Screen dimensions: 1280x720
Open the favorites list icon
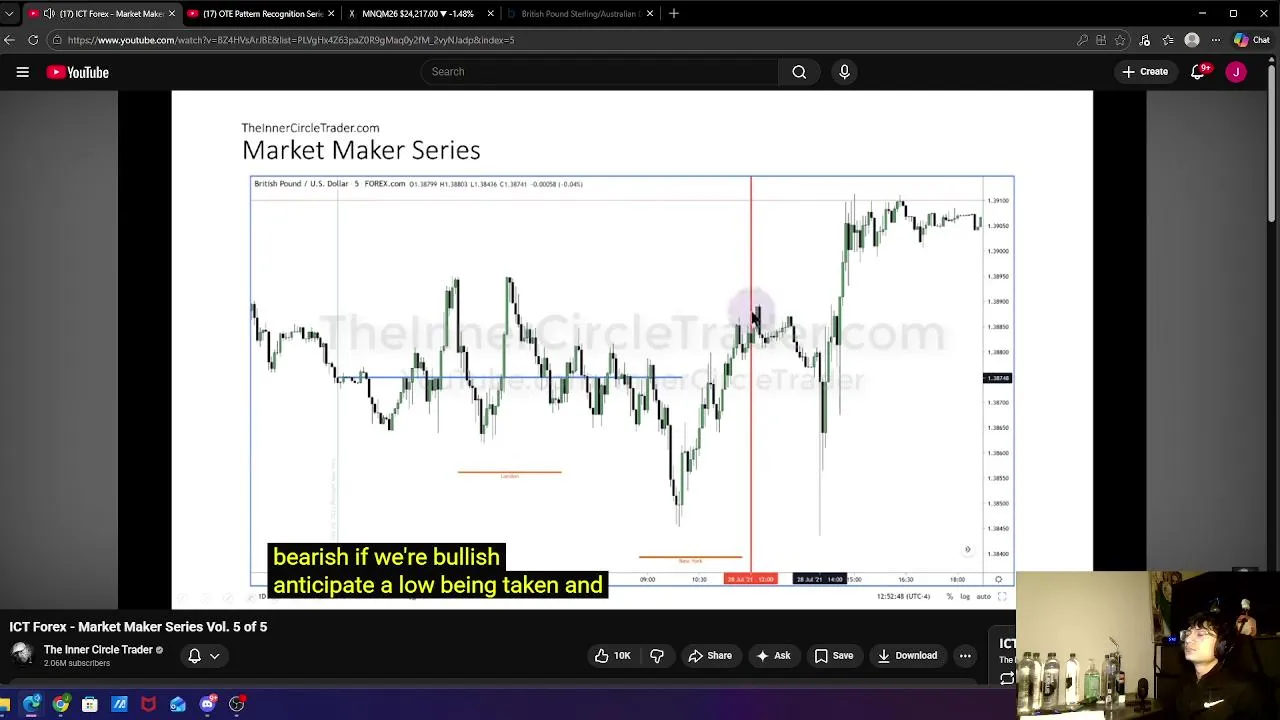click(x=1168, y=40)
